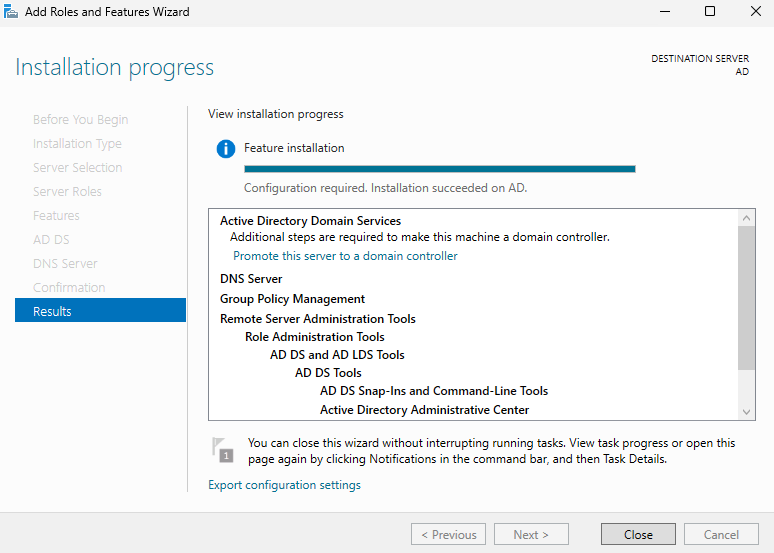Minimize the wizard window
The height and width of the screenshot is (553, 774).
click(x=665, y=12)
